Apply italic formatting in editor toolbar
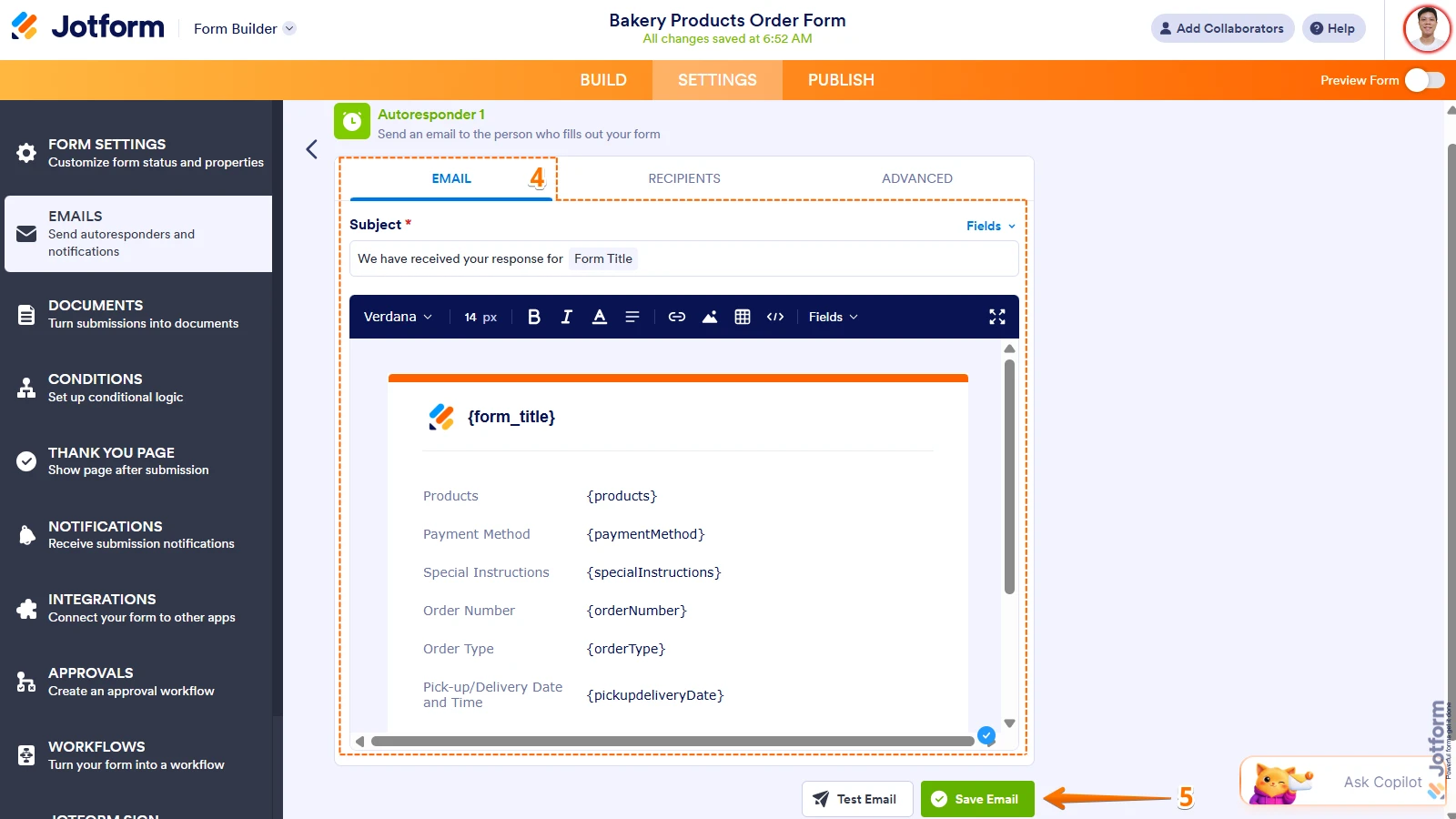This screenshot has height=819, width=1456. click(567, 317)
